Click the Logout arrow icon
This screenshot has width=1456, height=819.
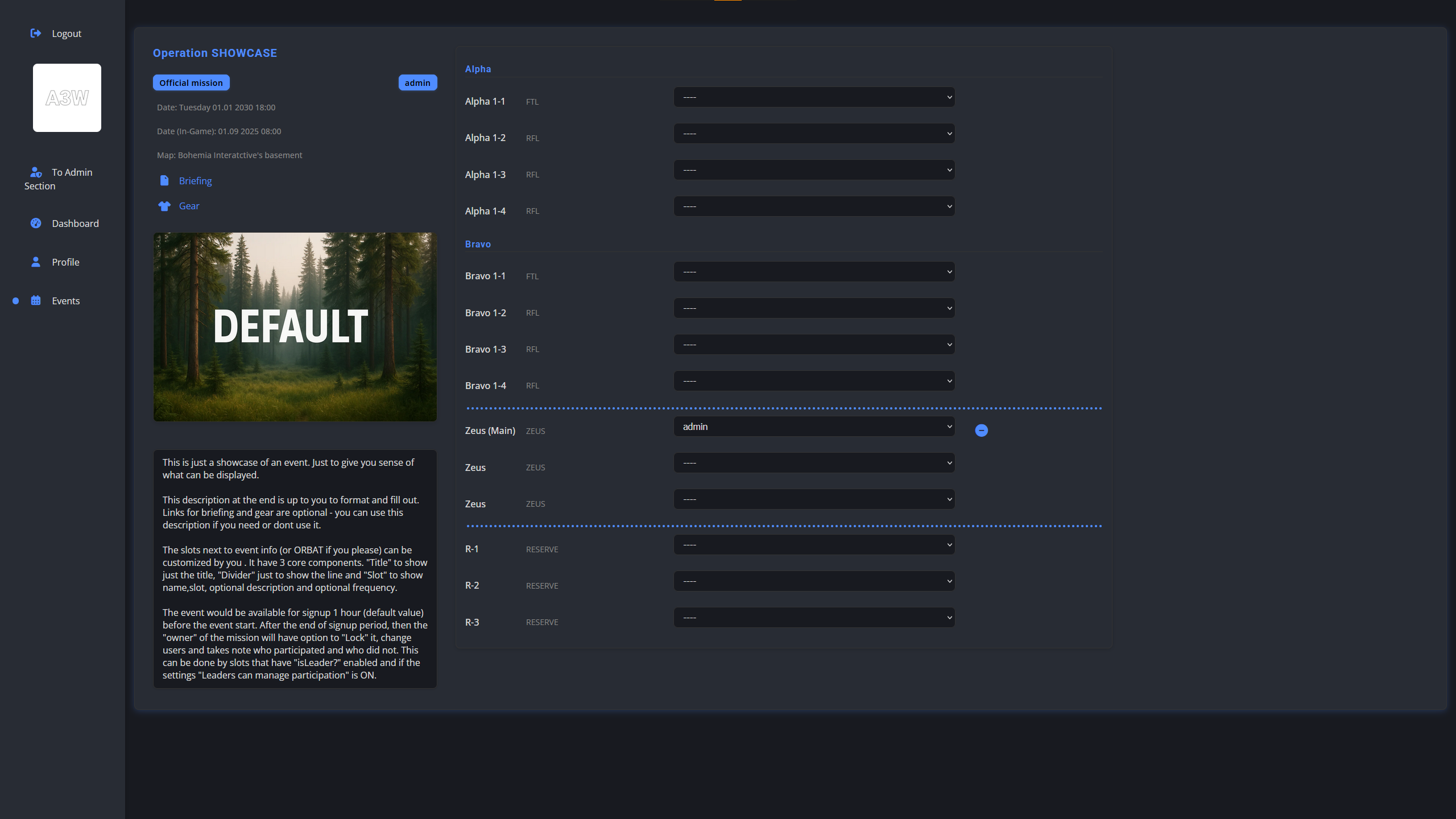pyautogui.click(x=36, y=34)
